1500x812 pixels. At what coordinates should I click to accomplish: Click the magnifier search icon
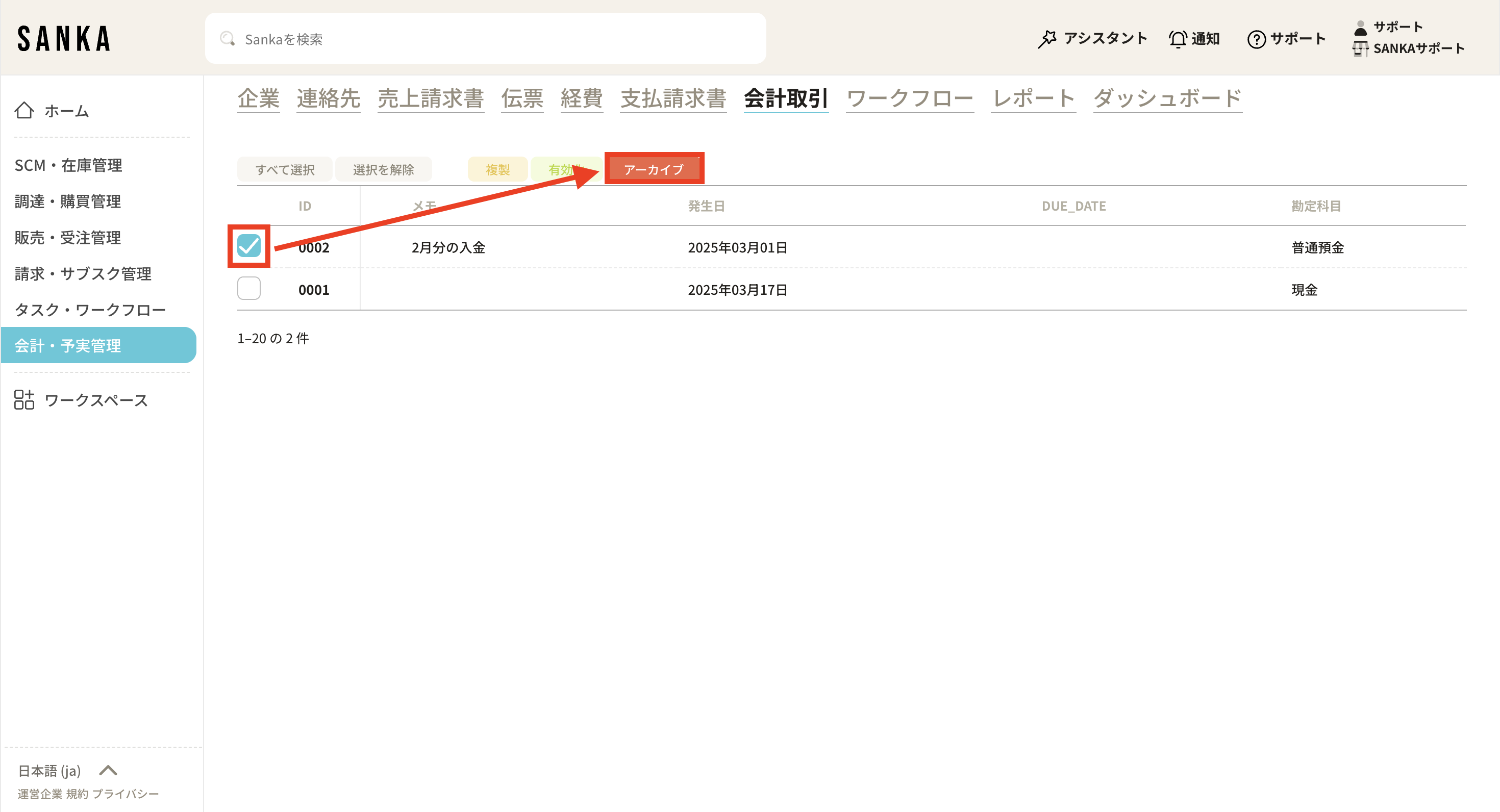pos(227,38)
